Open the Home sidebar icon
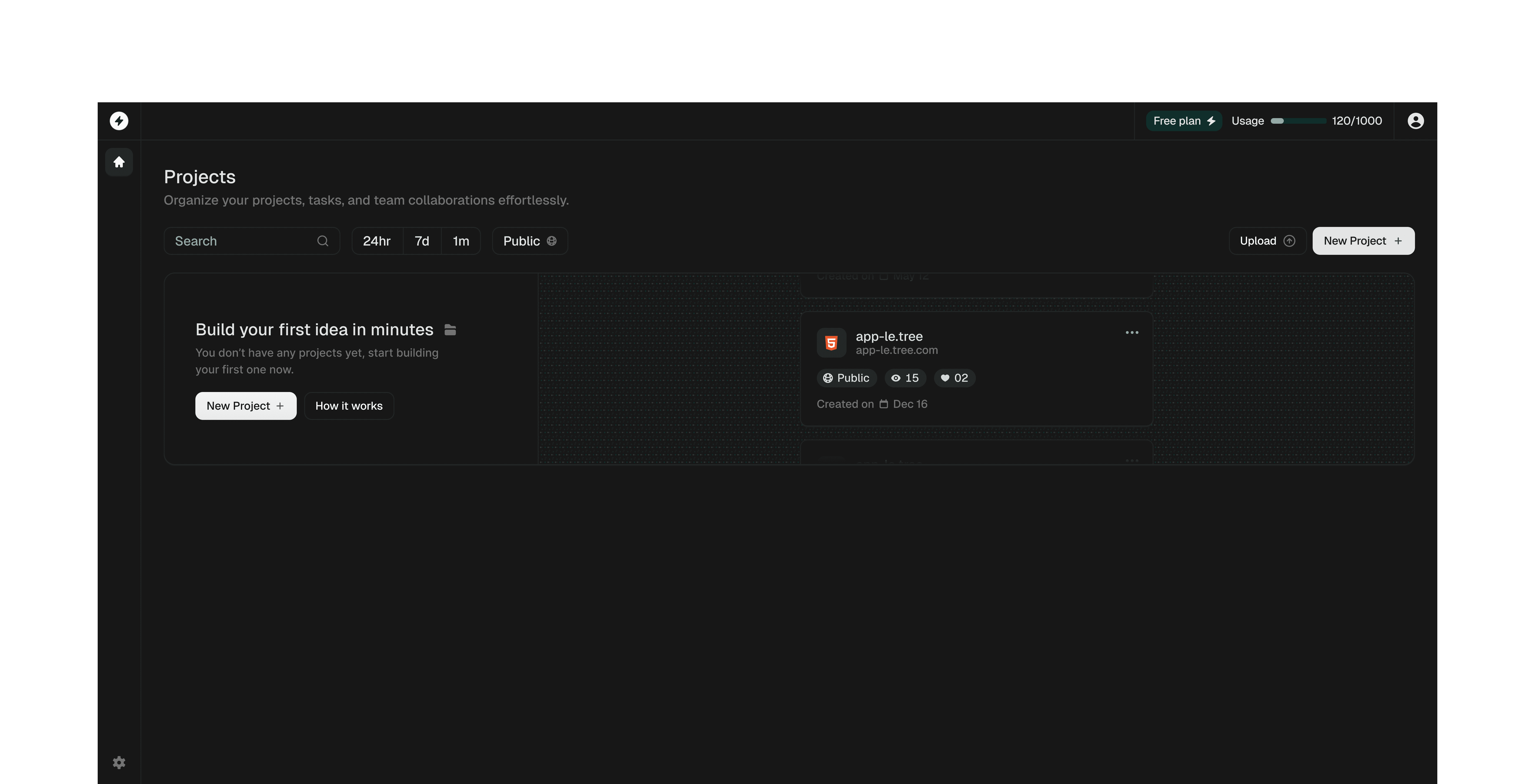1535x784 pixels. [x=119, y=162]
